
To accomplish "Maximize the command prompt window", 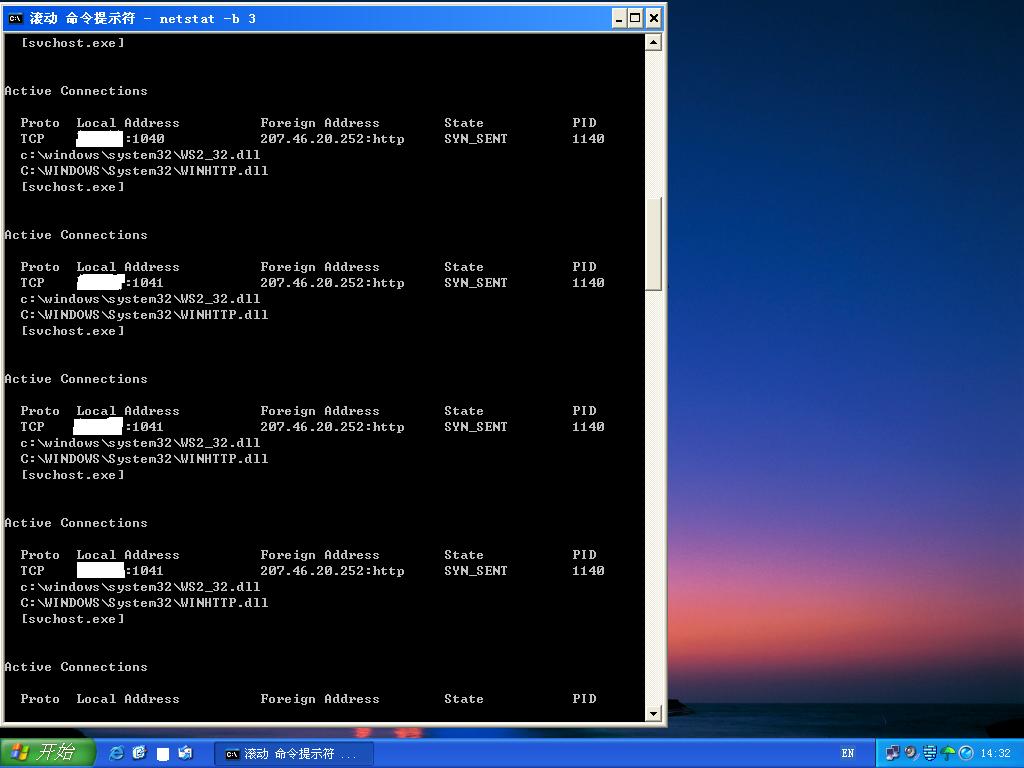I will [x=635, y=18].
